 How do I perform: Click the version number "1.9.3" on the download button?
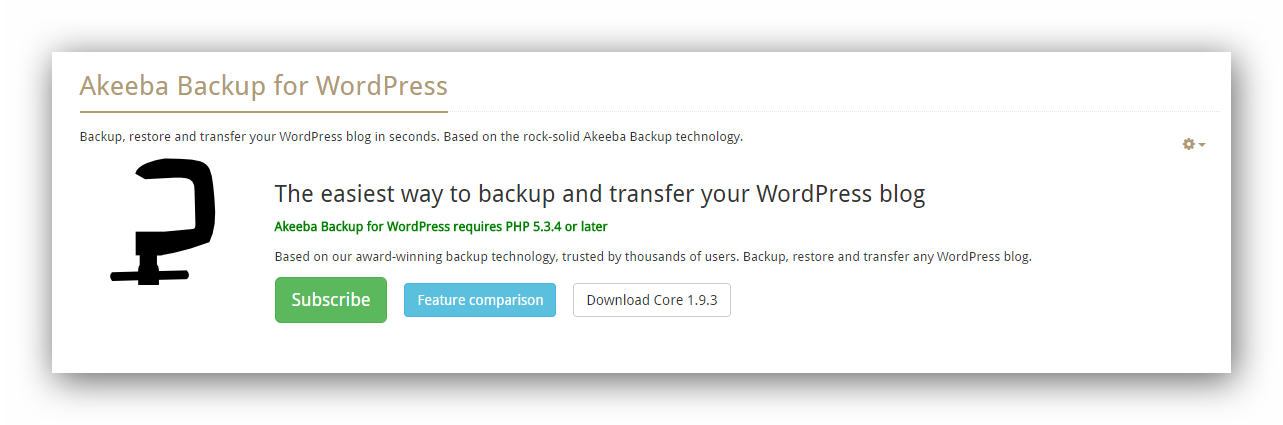pos(702,300)
